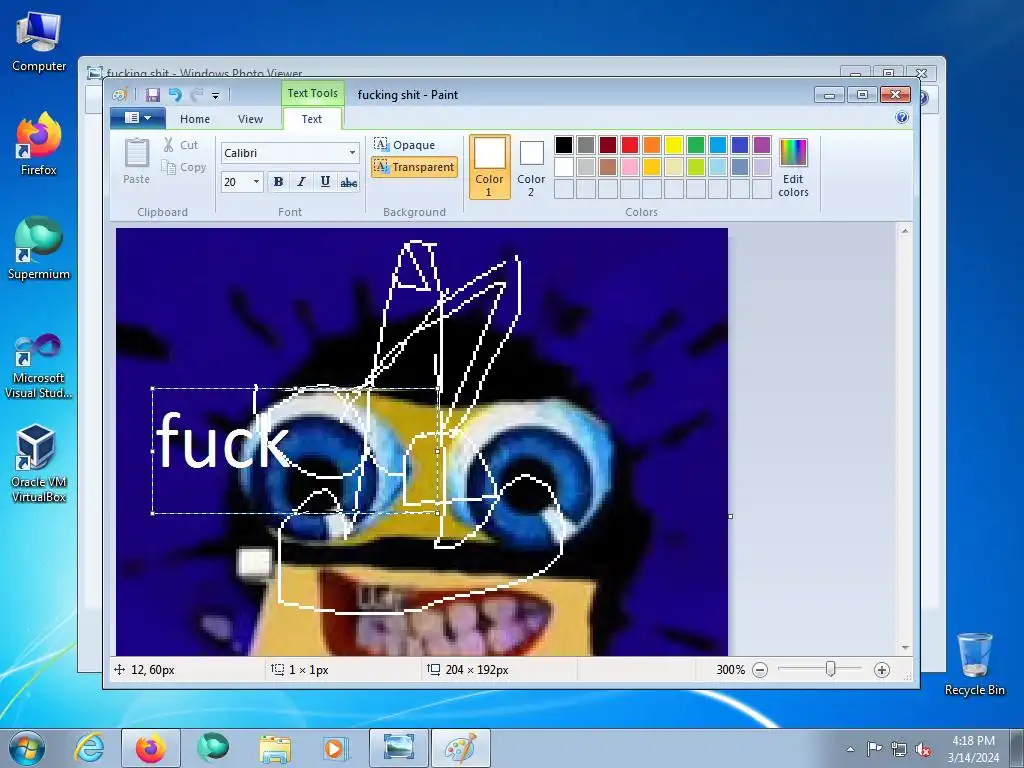Open Firefox desktop shortcut

39,144
